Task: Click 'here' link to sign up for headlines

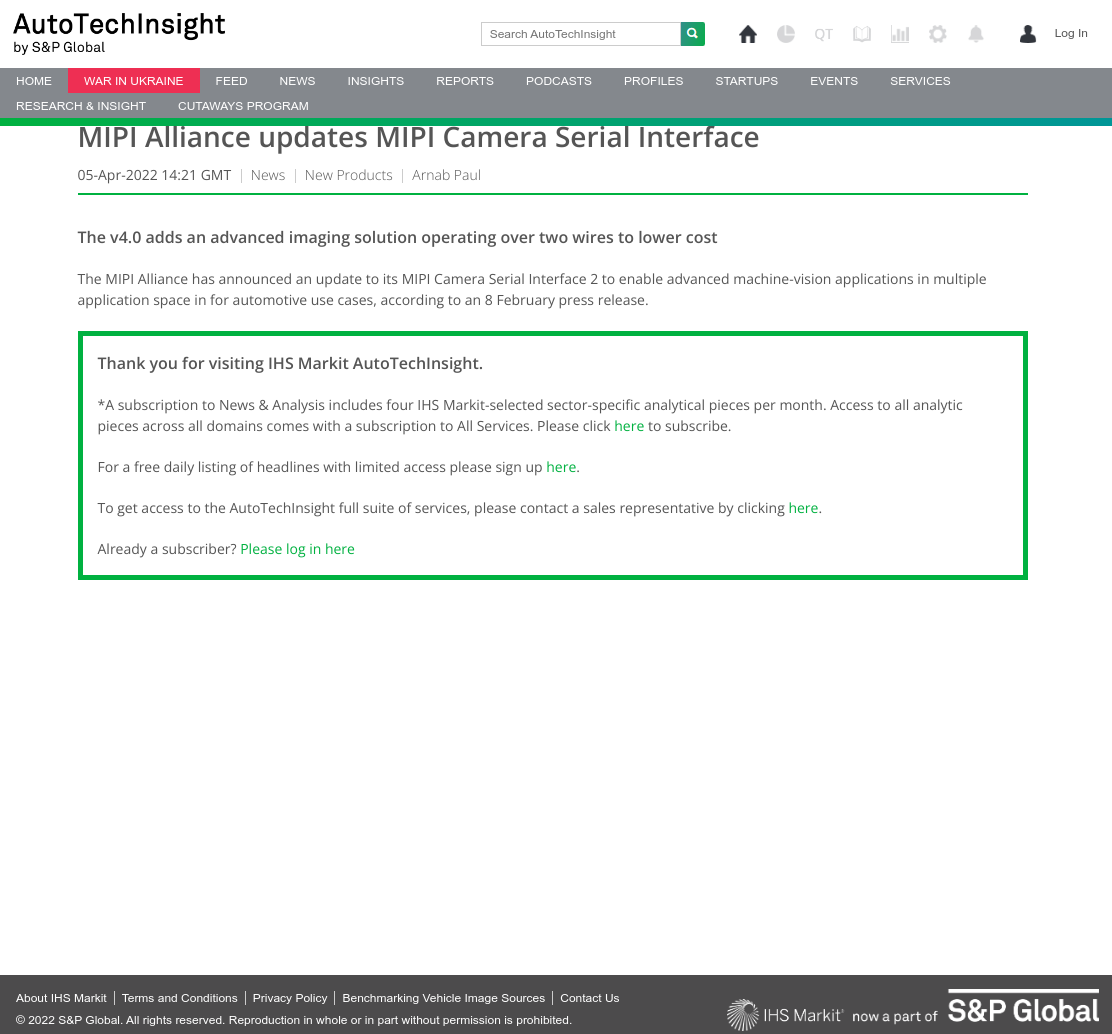Action: point(561,467)
